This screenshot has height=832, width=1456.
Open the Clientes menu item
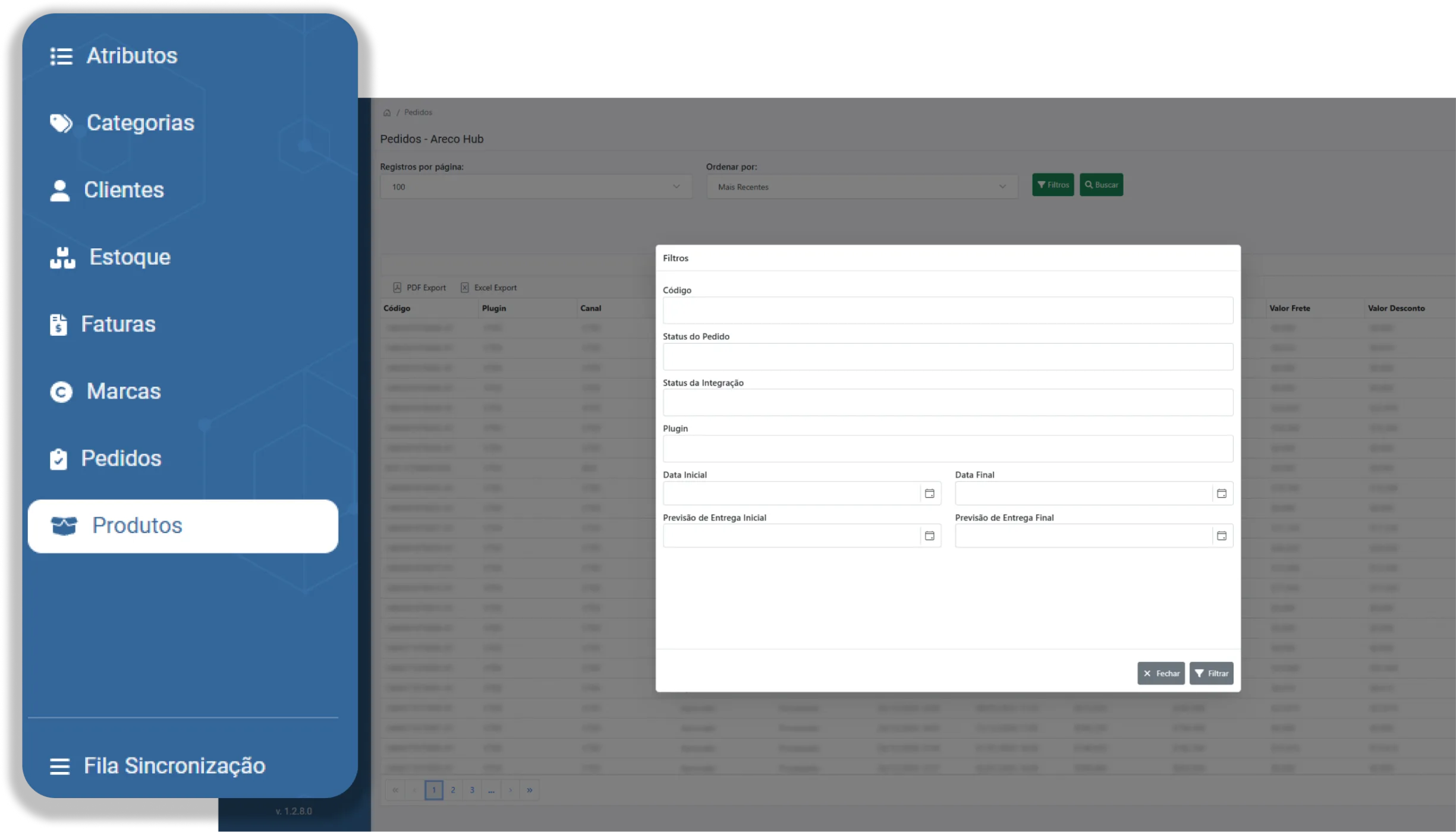click(x=123, y=190)
